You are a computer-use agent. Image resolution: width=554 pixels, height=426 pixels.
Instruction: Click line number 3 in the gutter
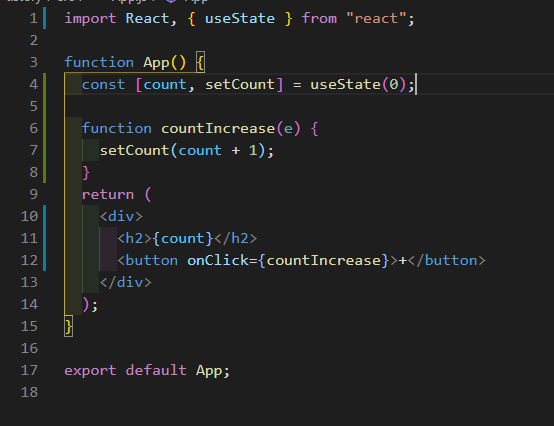coord(34,62)
